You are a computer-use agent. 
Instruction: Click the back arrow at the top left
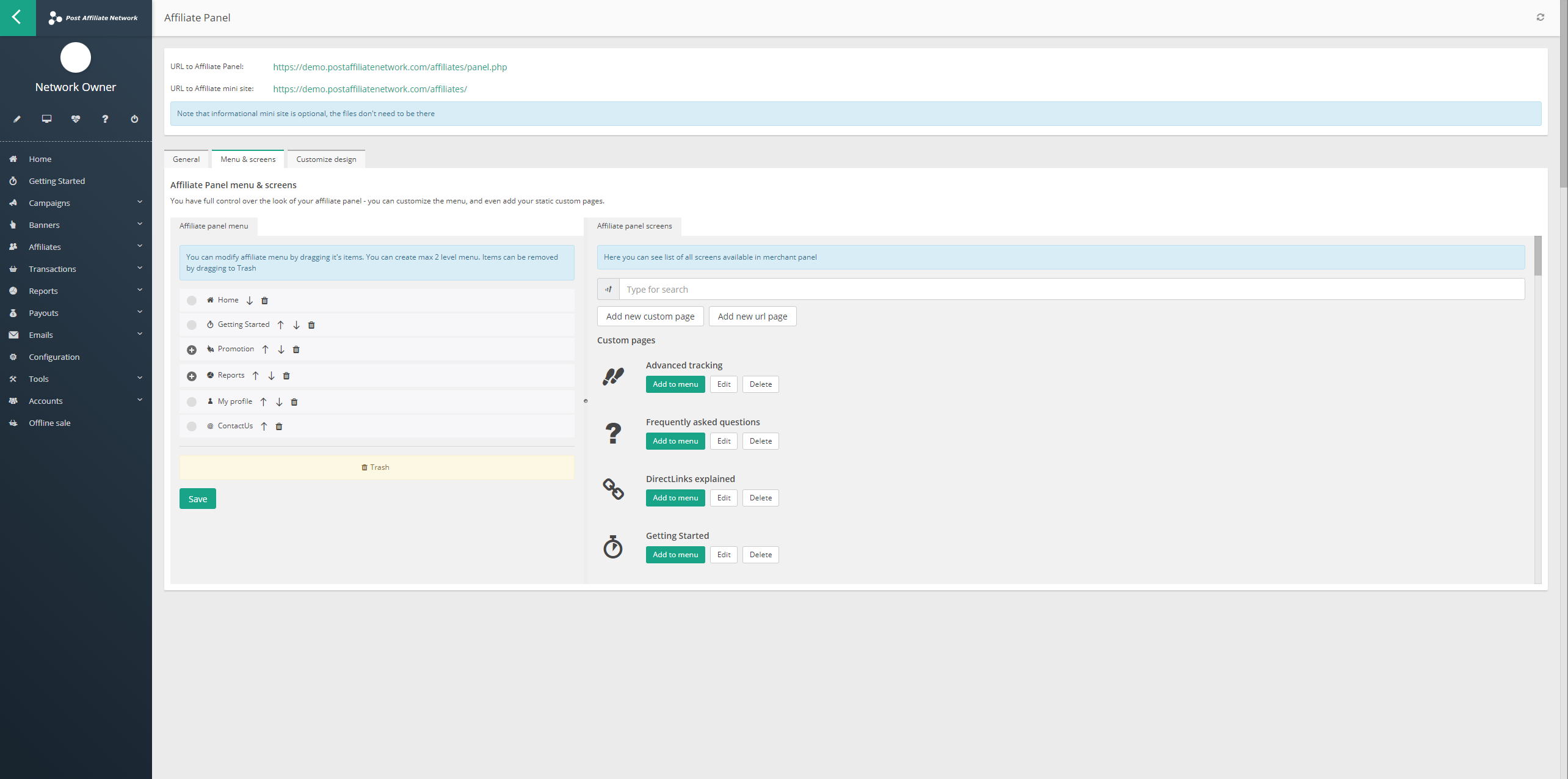17,18
